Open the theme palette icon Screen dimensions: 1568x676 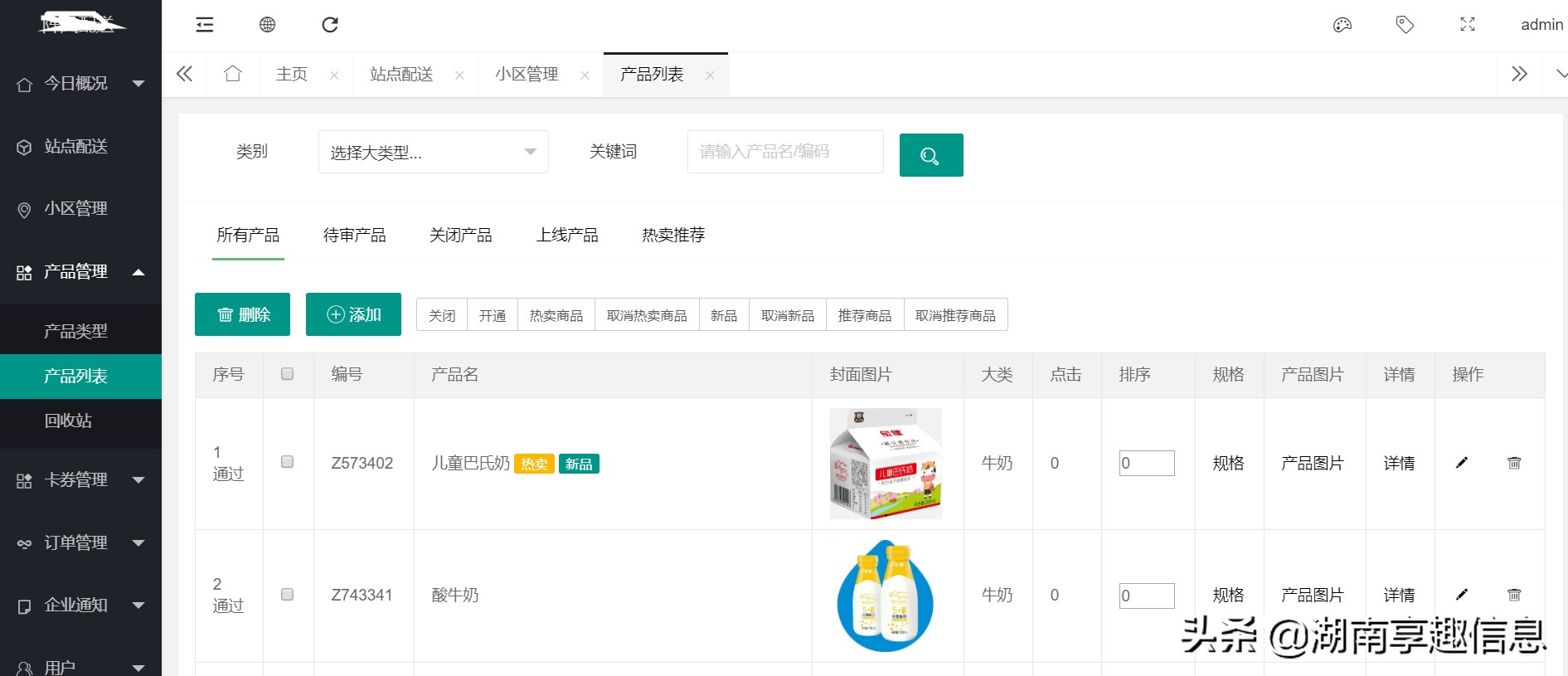[1342, 25]
